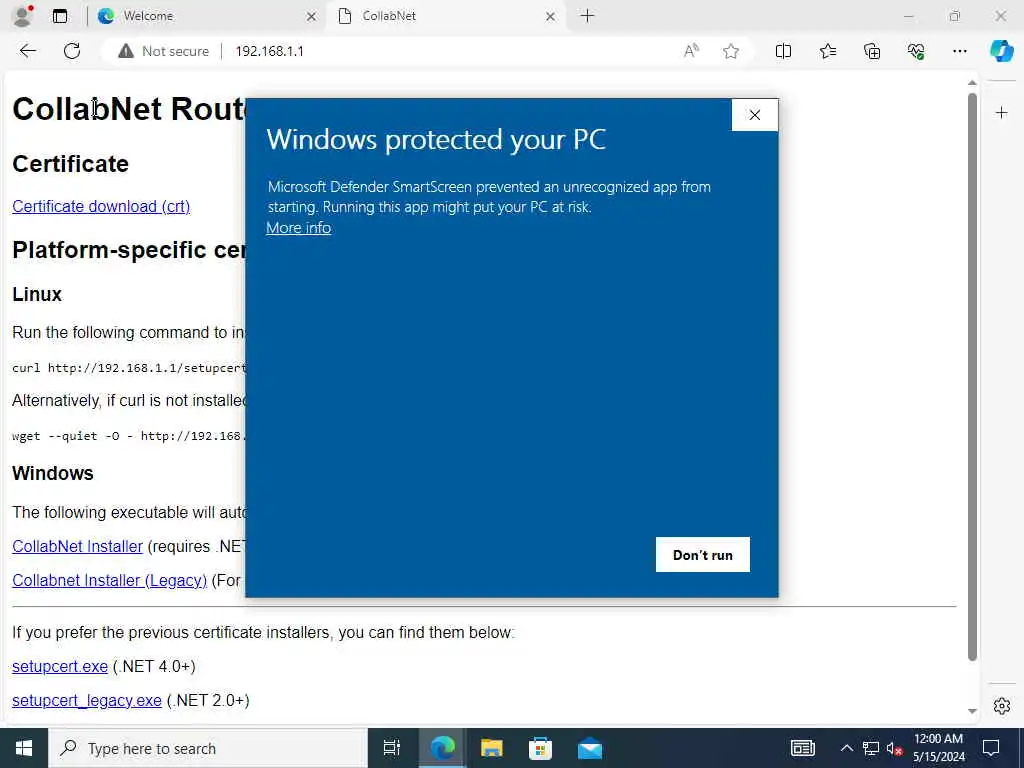Click the network tray icon
The height and width of the screenshot is (768, 1024).
[871, 748]
